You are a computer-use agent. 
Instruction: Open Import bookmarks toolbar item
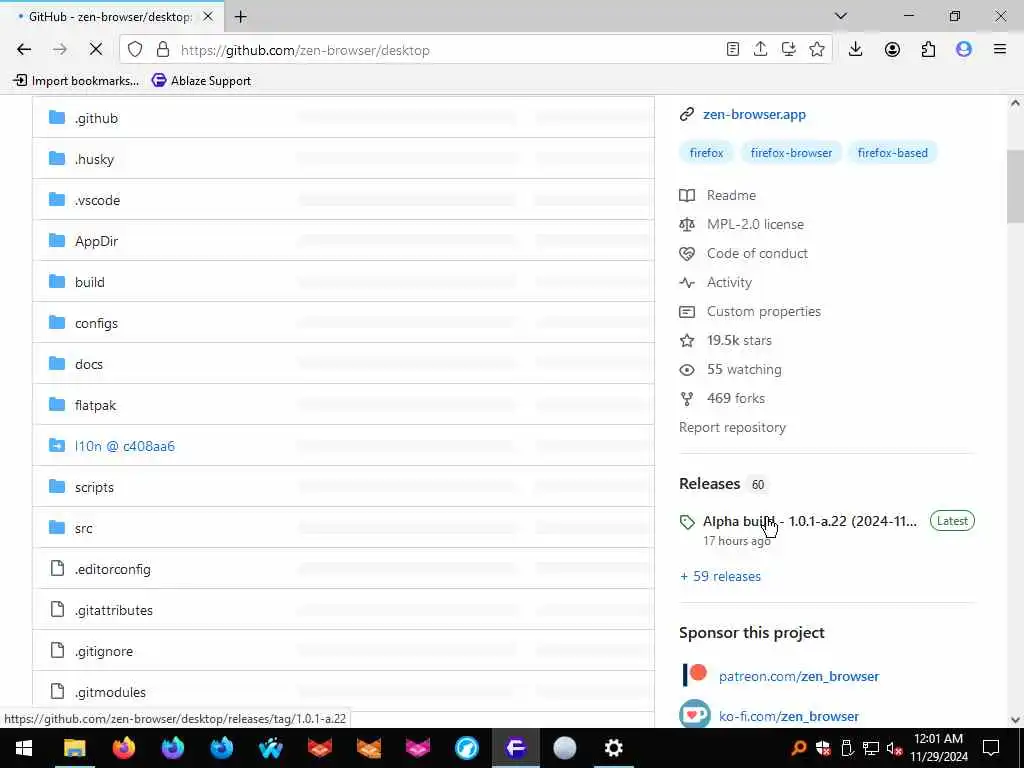point(76,81)
